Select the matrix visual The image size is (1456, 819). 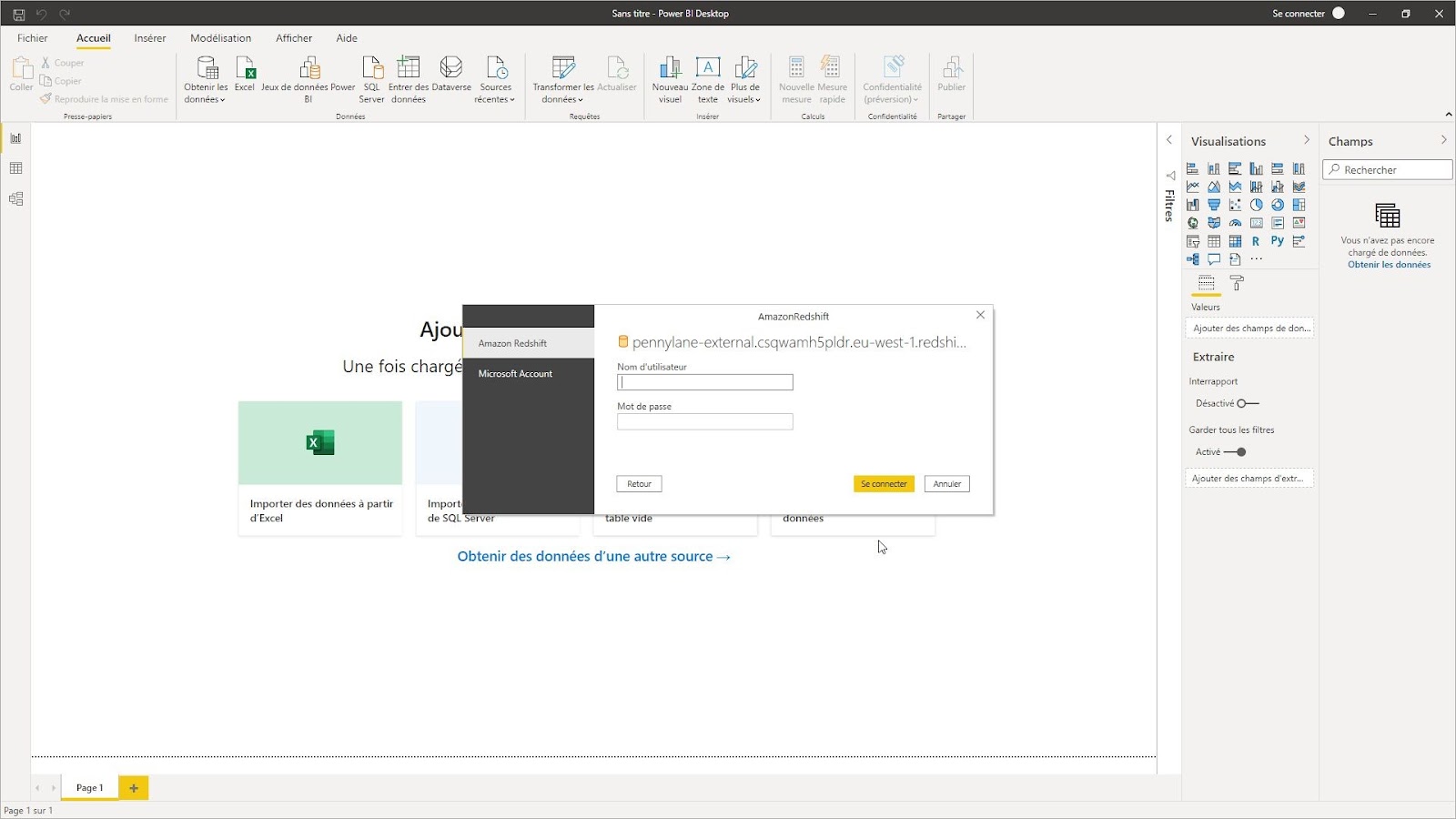pos(1235,241)
